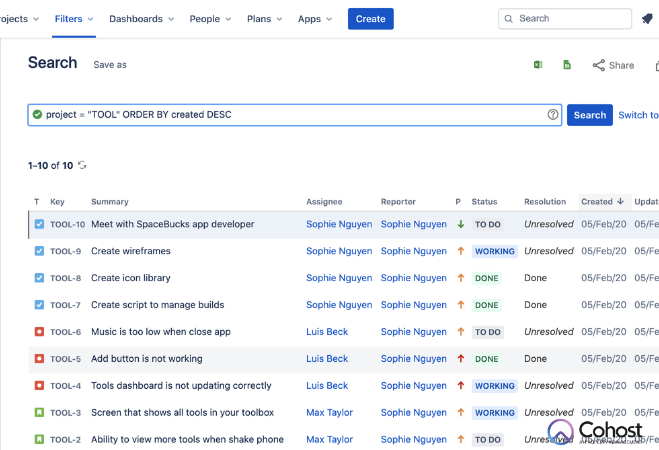This screenshot has height=450, width=659.
Task: Click the notifications bell icon
Action: 647,18
